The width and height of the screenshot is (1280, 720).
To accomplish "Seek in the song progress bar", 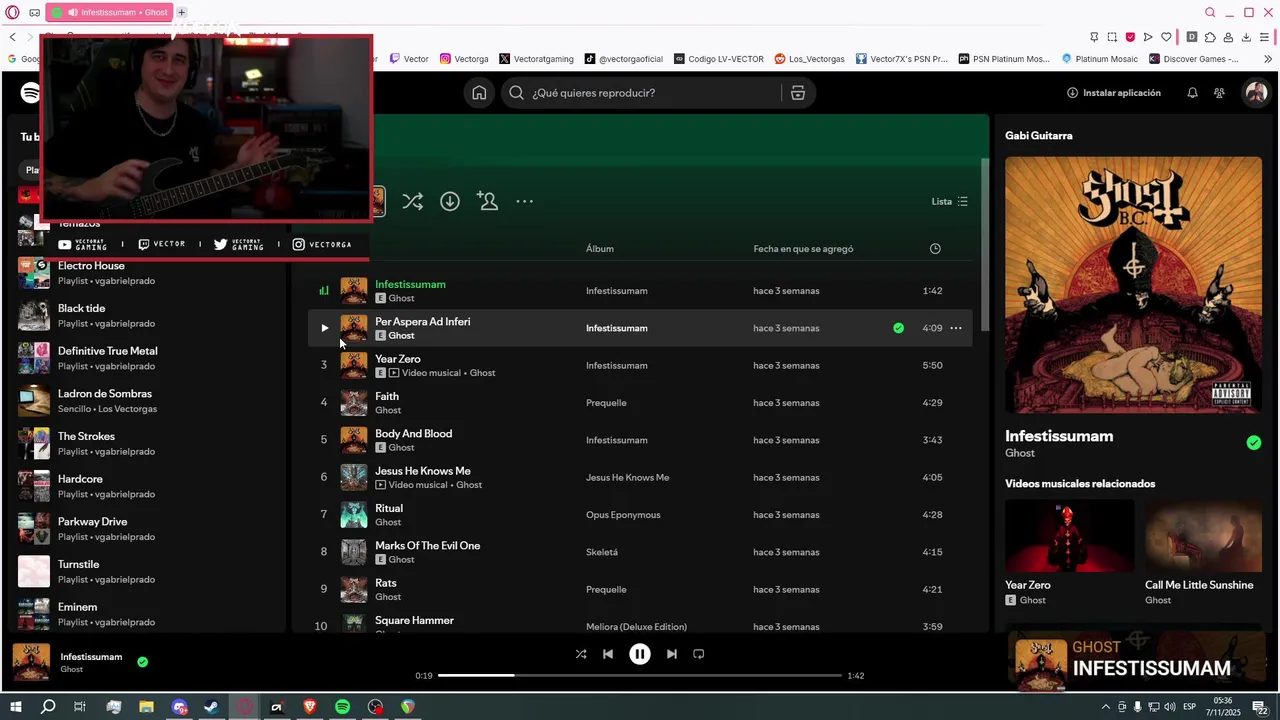I will point(640,676).
